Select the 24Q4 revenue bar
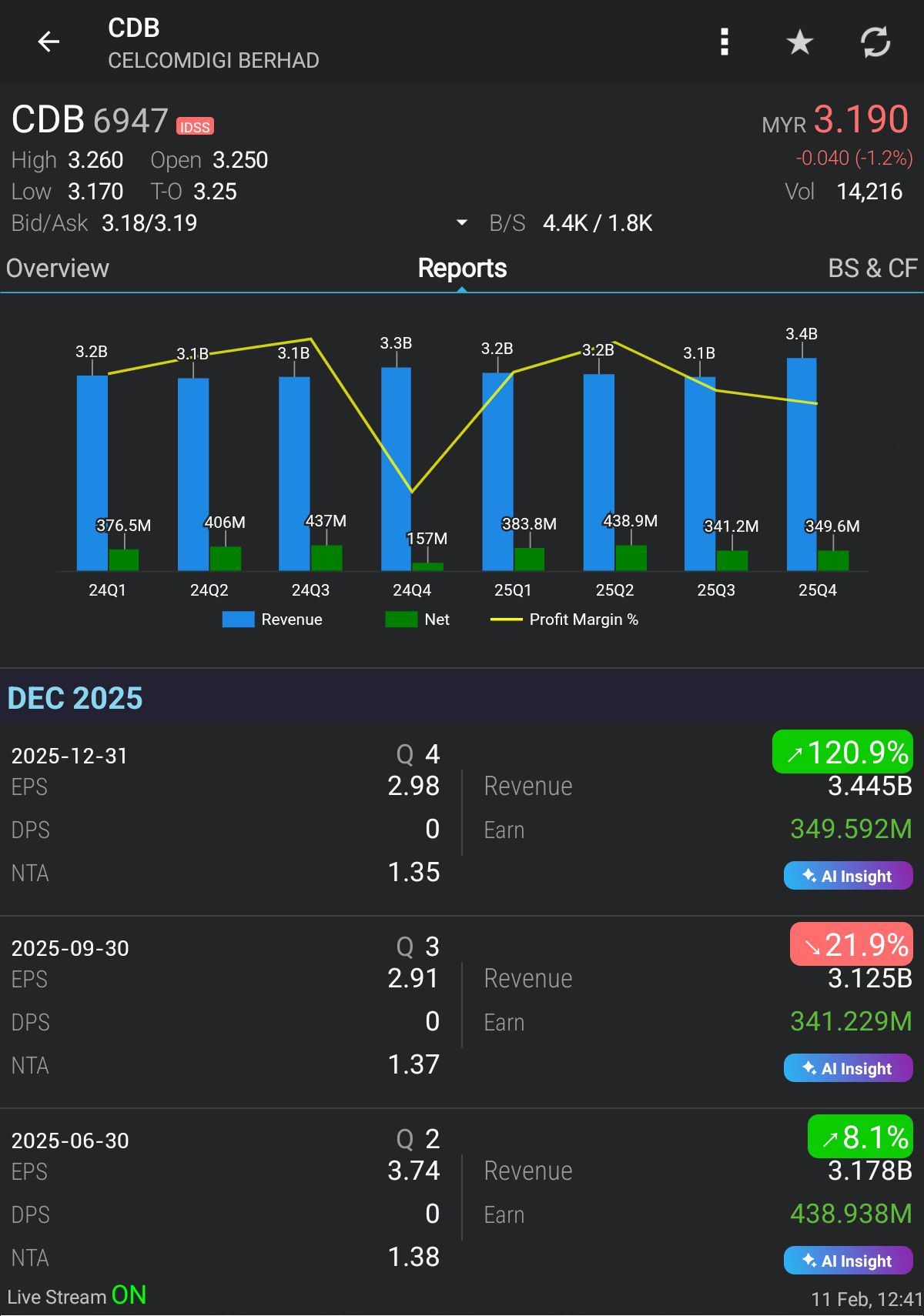The image size is (924, 1316). tap(396, 469)
